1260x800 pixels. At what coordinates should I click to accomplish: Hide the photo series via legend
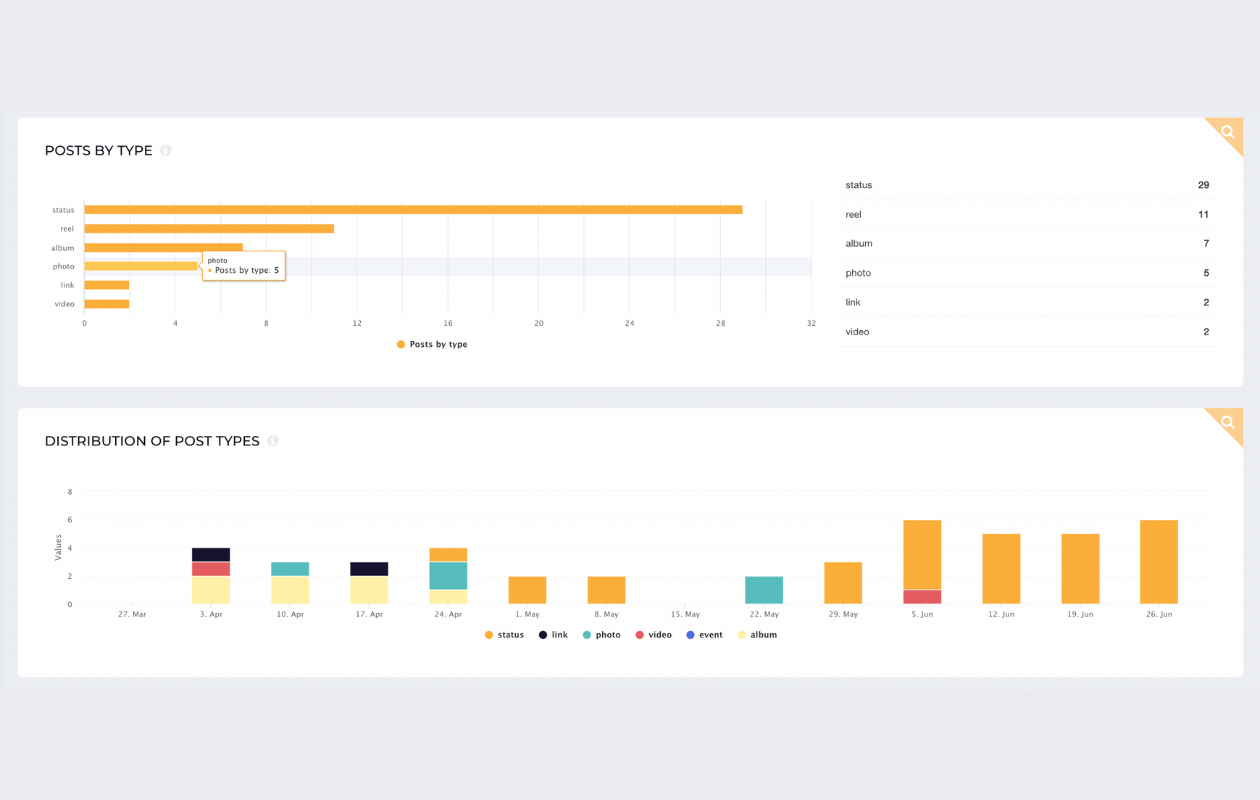(601, 635)
